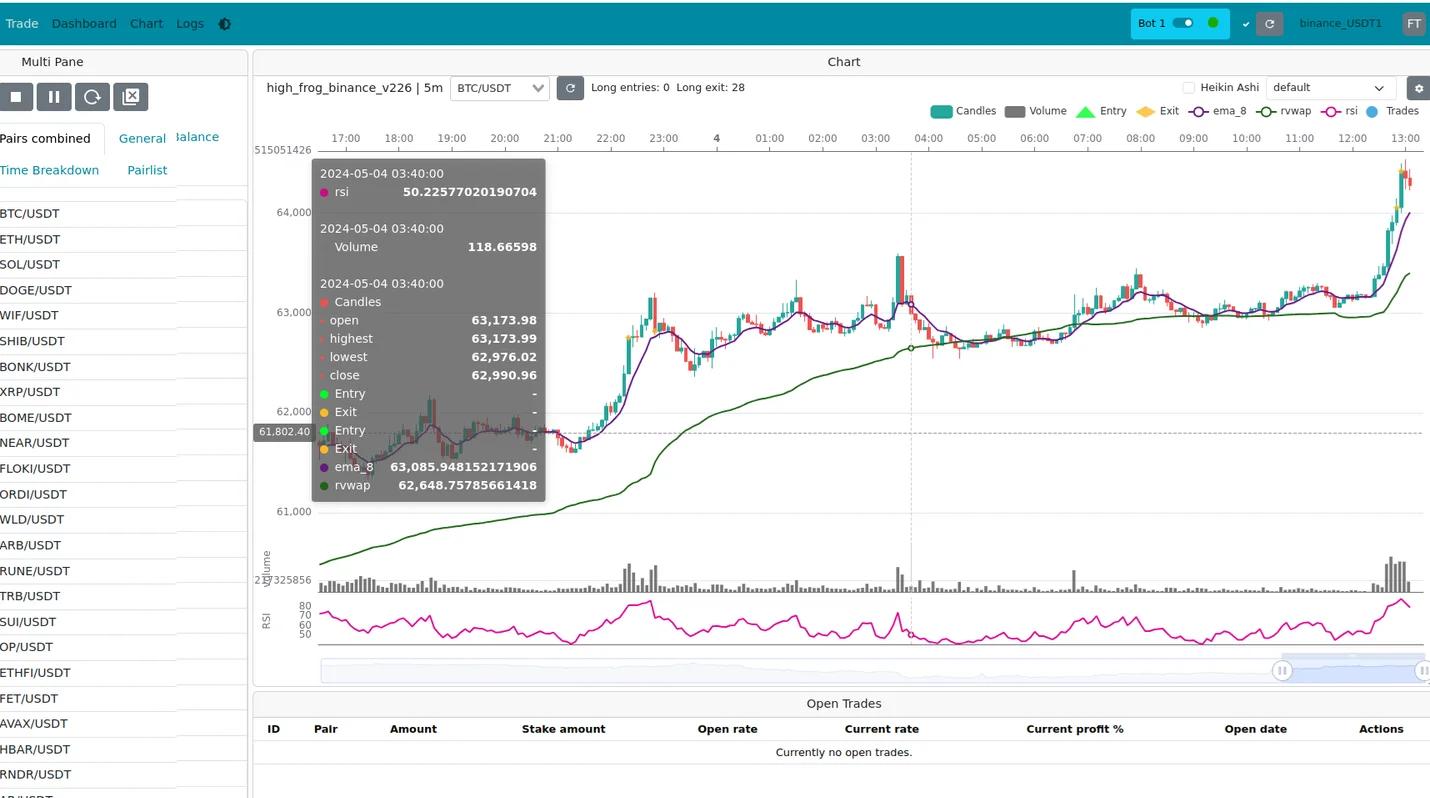Refresh the chart next to BTC/USDT selector
Image resolution: width=1430 pixels, height=798 pixels.
pos(570,88)
